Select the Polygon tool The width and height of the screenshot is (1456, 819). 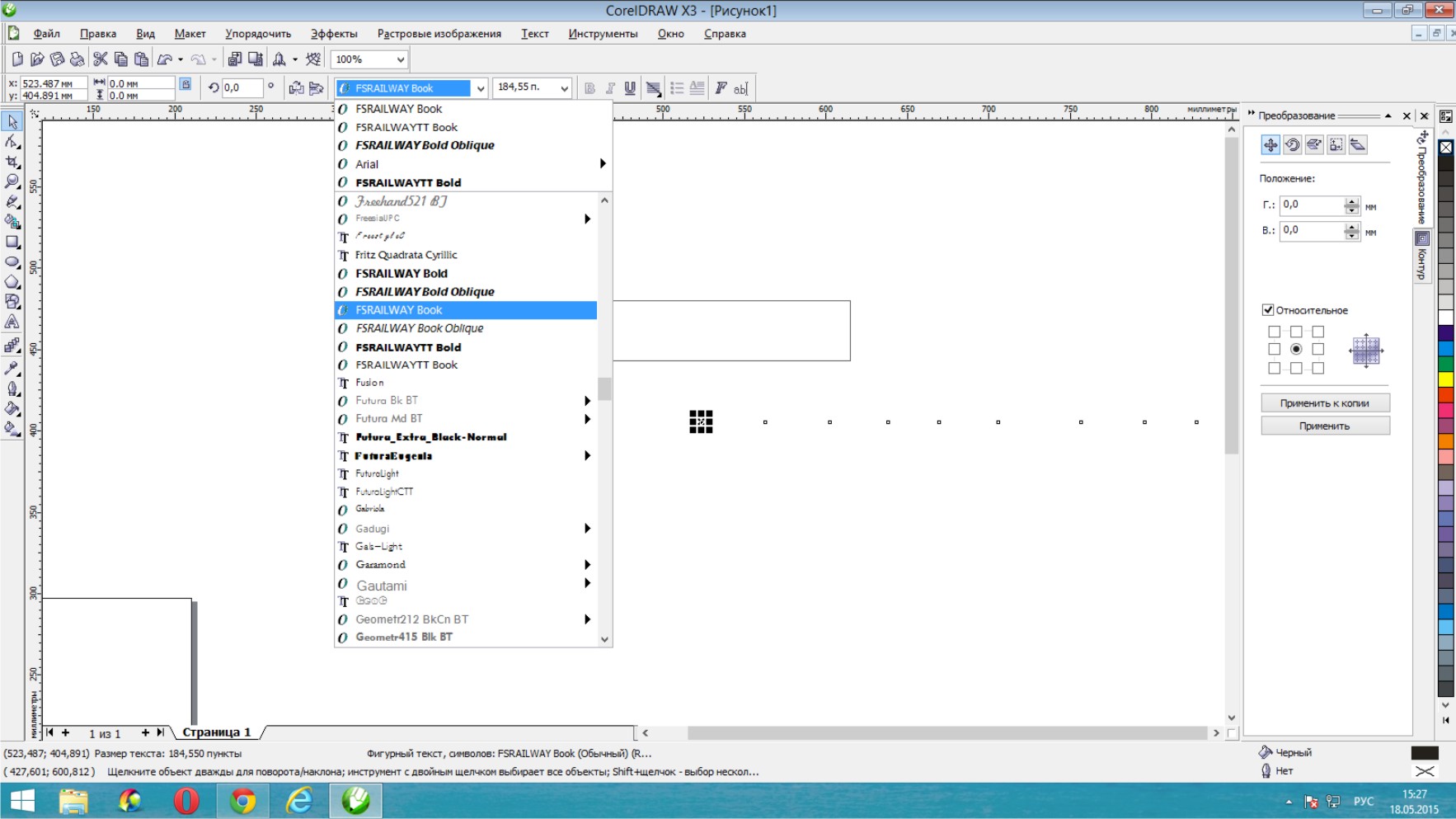tap(12, 282)
